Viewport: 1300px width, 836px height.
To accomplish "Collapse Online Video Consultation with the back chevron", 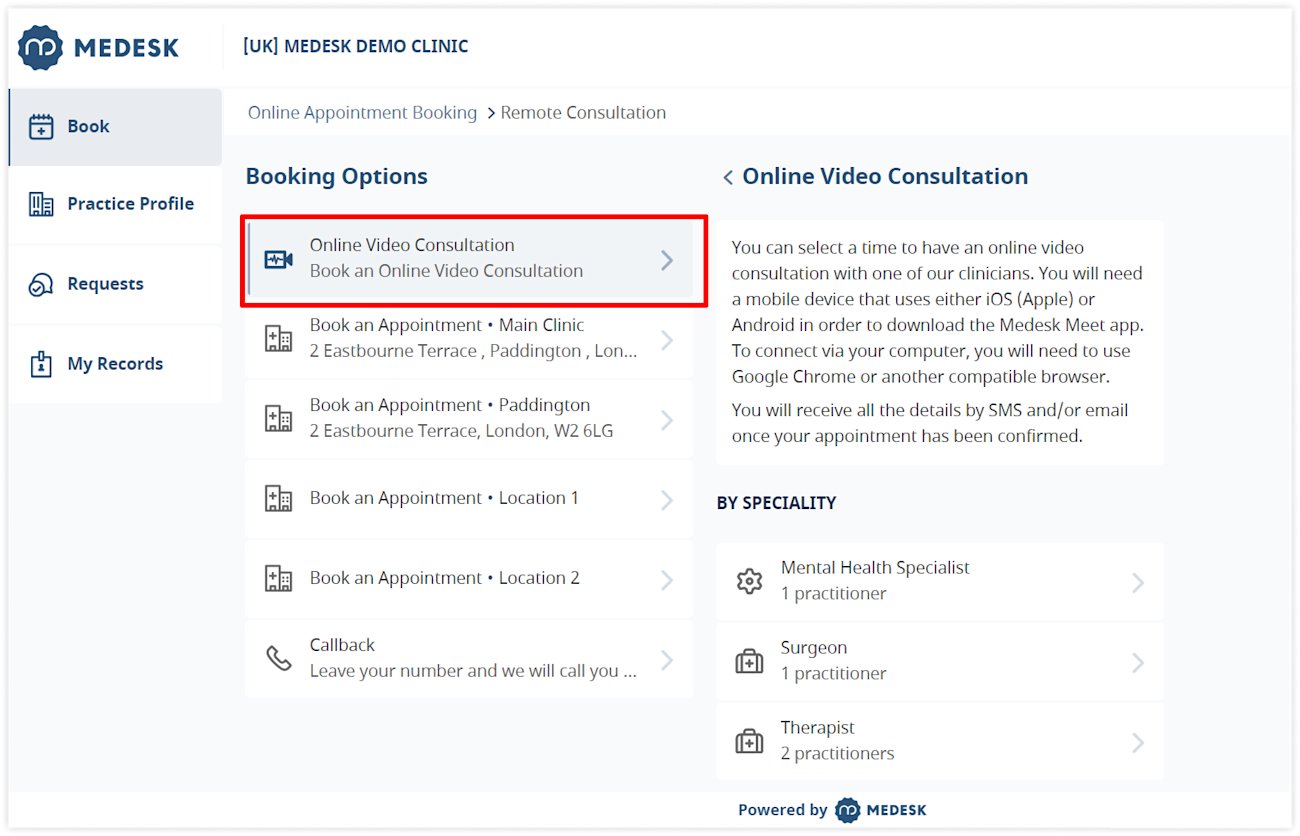I will coord(728,177).
